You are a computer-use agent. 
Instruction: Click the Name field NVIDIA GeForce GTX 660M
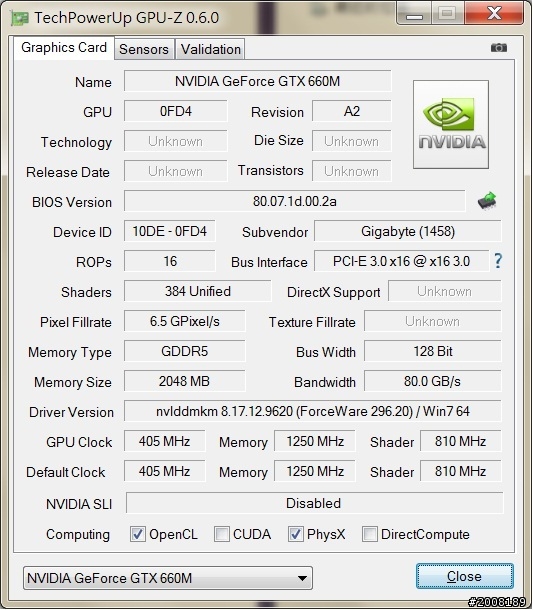click(x=258, y=81)
